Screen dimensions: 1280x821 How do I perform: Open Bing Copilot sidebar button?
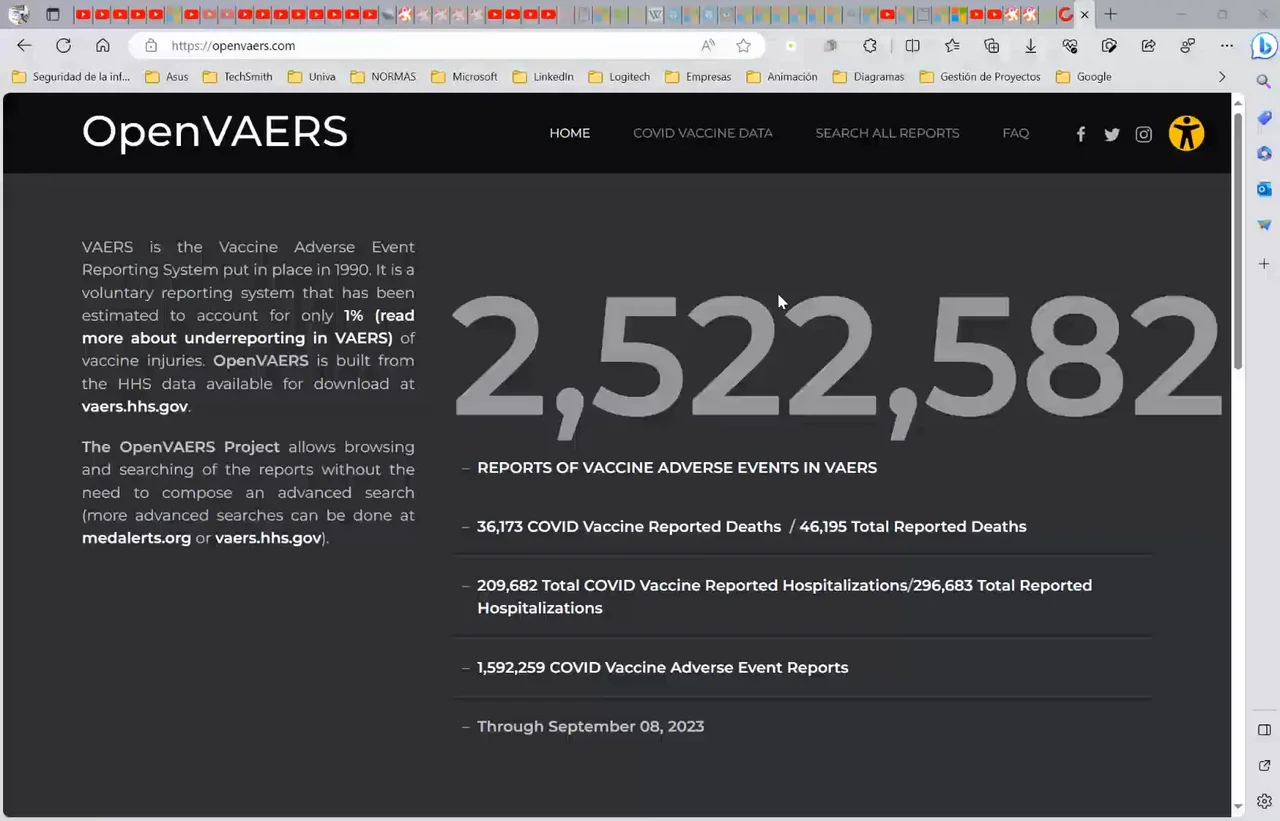point(1264,45)
